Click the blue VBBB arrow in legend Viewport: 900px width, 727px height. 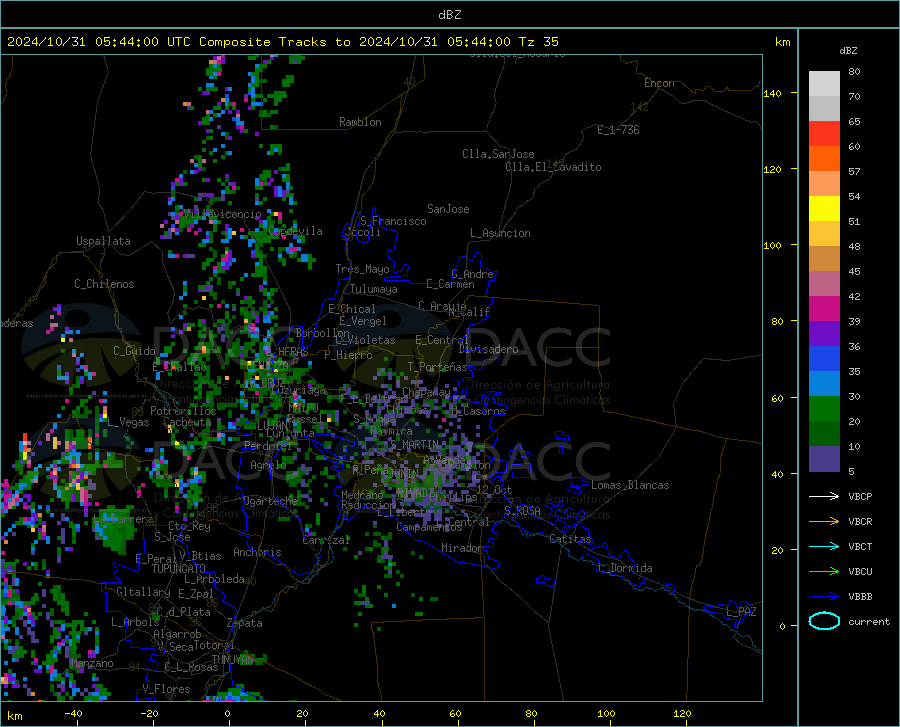tap(824, 597)
